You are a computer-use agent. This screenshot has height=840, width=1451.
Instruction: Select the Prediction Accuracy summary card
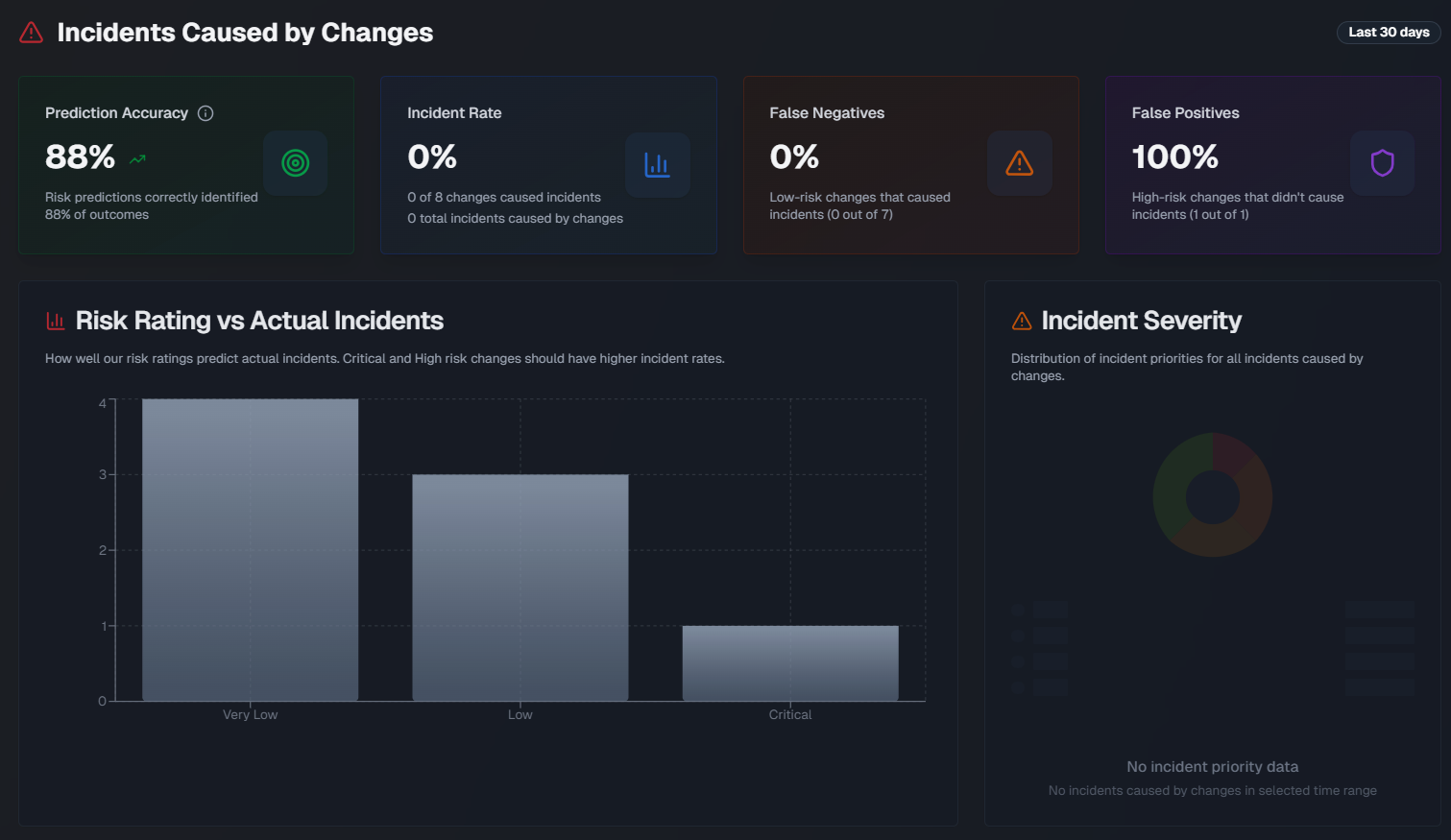[x=185, y=164]
